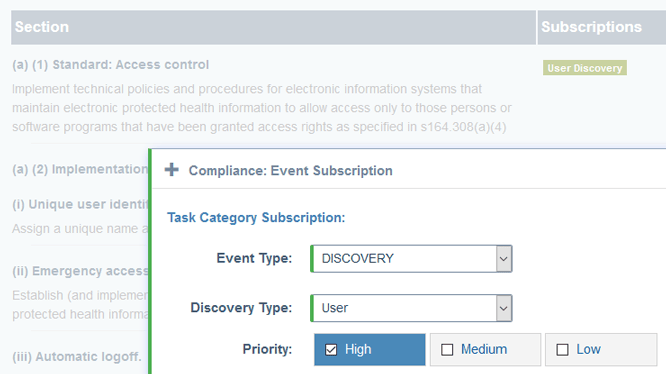Click the Compliance: Event Subscription dialog title
The image size is (666, 374).
(291, 171)
